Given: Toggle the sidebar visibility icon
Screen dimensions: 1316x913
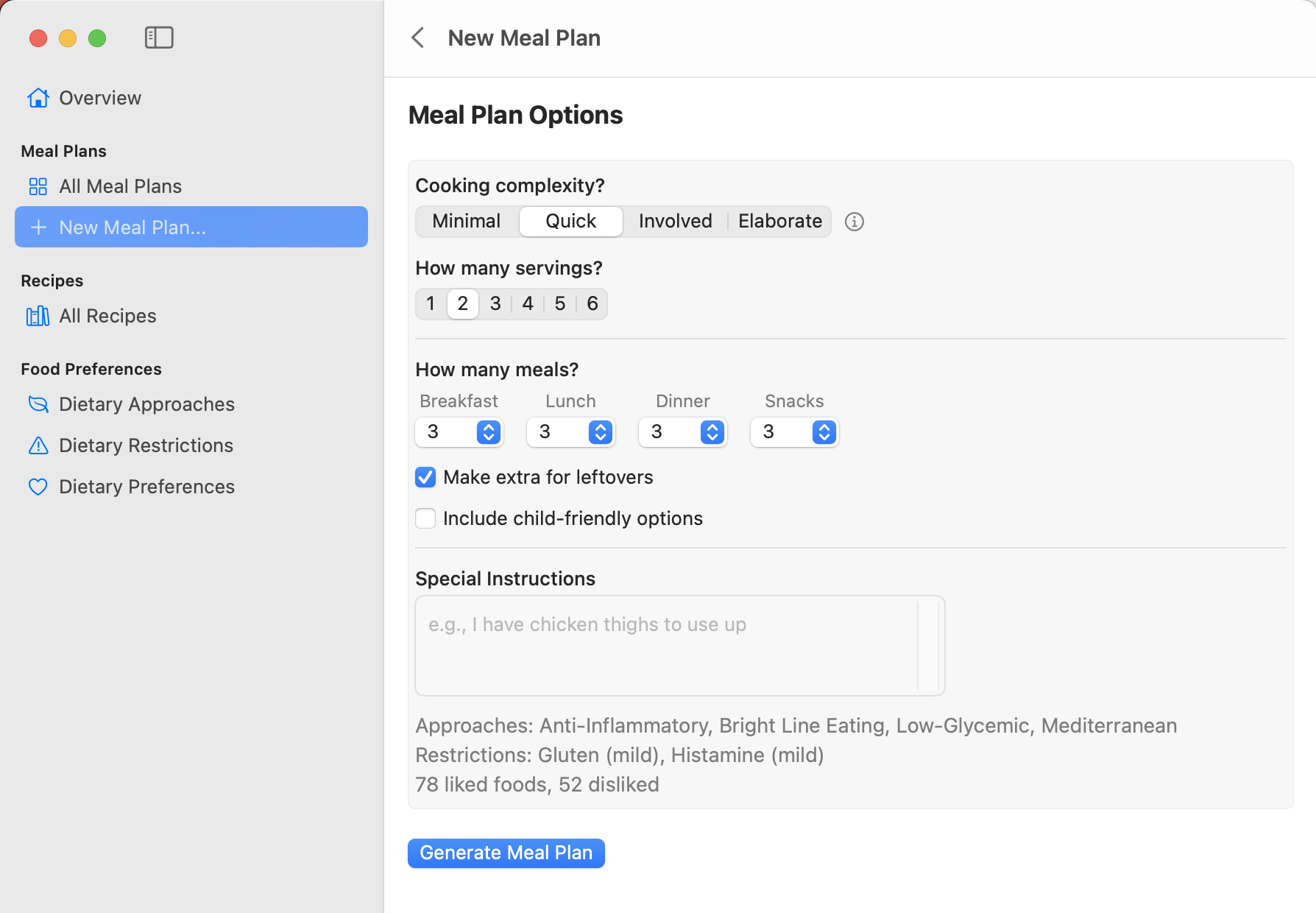Looking at the screenshot, I should tap(158, 37).
